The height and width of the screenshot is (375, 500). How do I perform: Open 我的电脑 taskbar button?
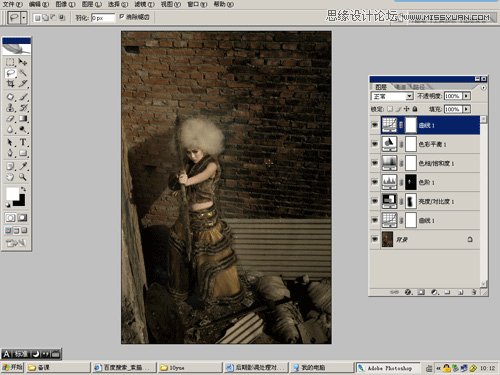(x=321, y=367)
